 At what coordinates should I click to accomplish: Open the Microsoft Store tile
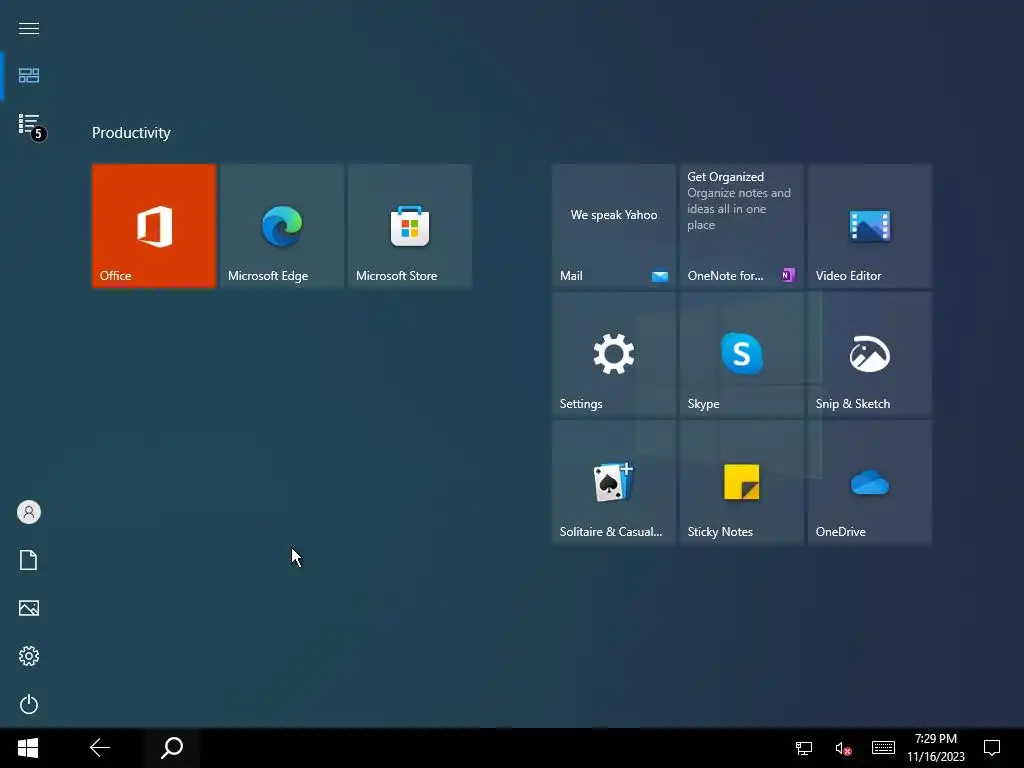pos(409,226)
